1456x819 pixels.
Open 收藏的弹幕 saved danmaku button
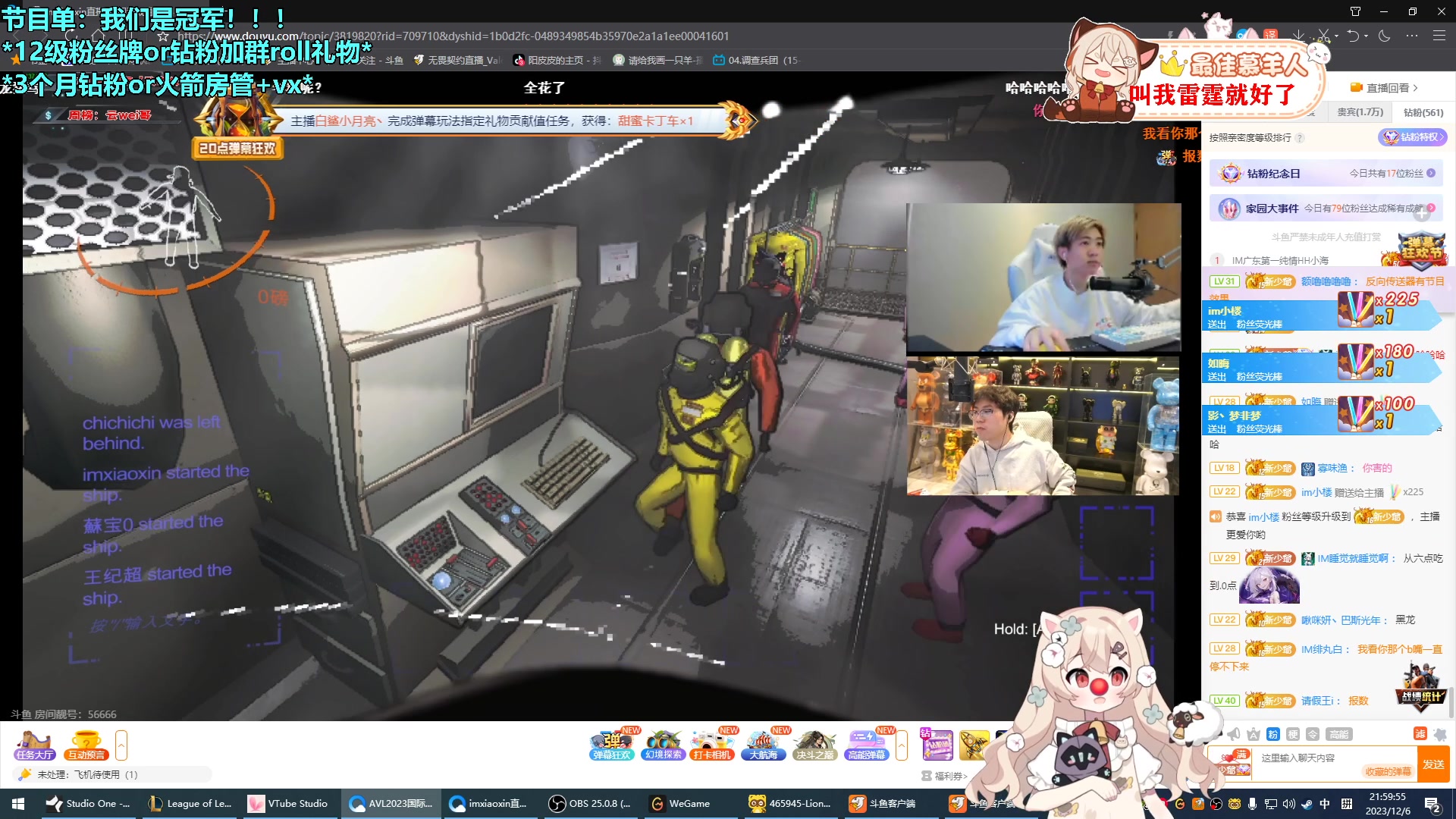tap(1388, 771)
